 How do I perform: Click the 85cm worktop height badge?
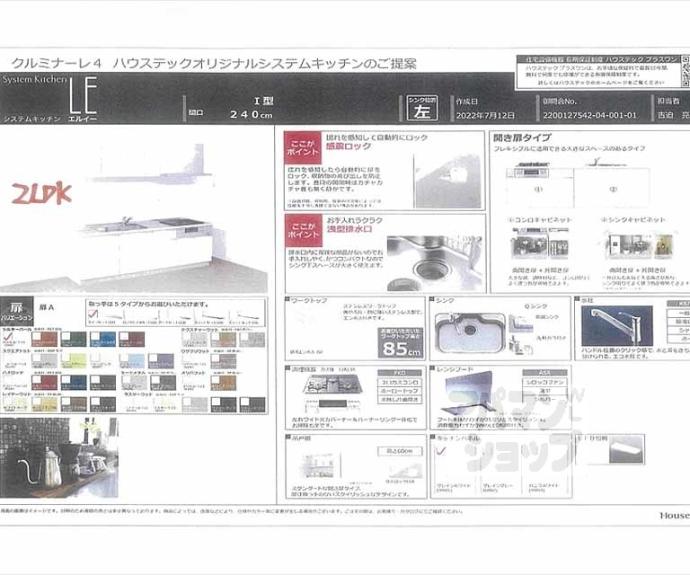pyautogui.click(x=398, y=350)
